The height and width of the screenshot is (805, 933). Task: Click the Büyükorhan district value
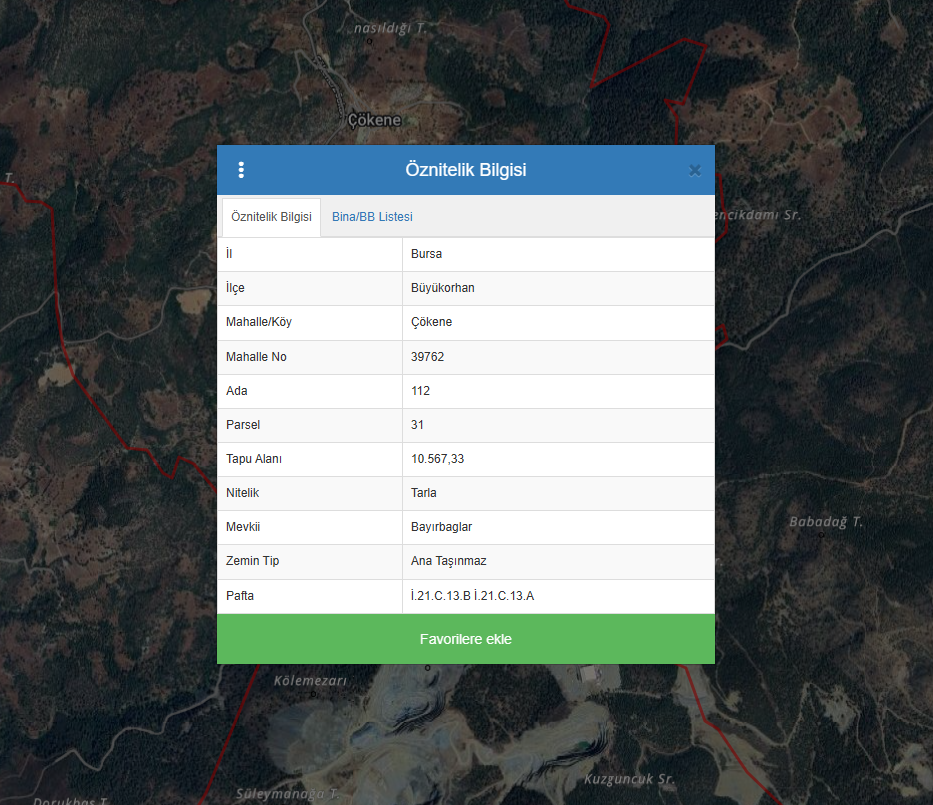click(442, 288)
